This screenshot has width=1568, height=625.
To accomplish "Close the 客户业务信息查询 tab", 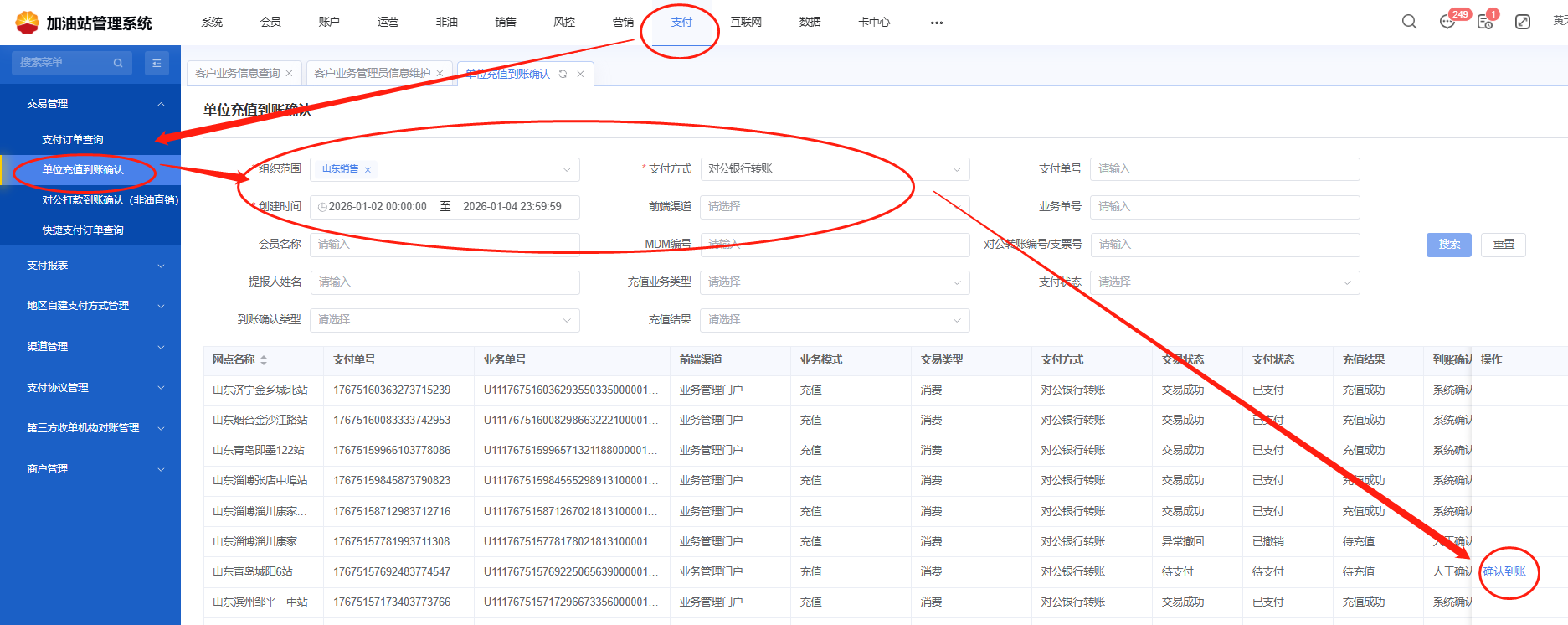I will click(x=290, y=74).
